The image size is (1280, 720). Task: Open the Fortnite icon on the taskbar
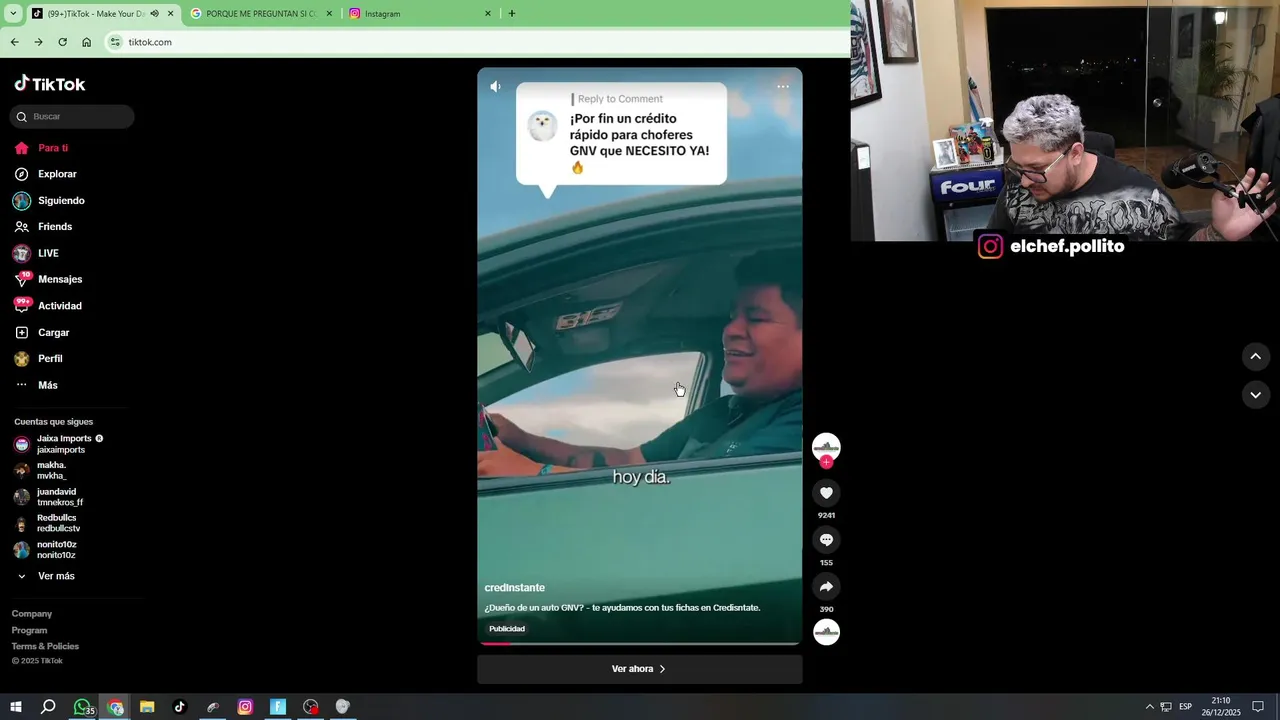(x=278, y=707)
